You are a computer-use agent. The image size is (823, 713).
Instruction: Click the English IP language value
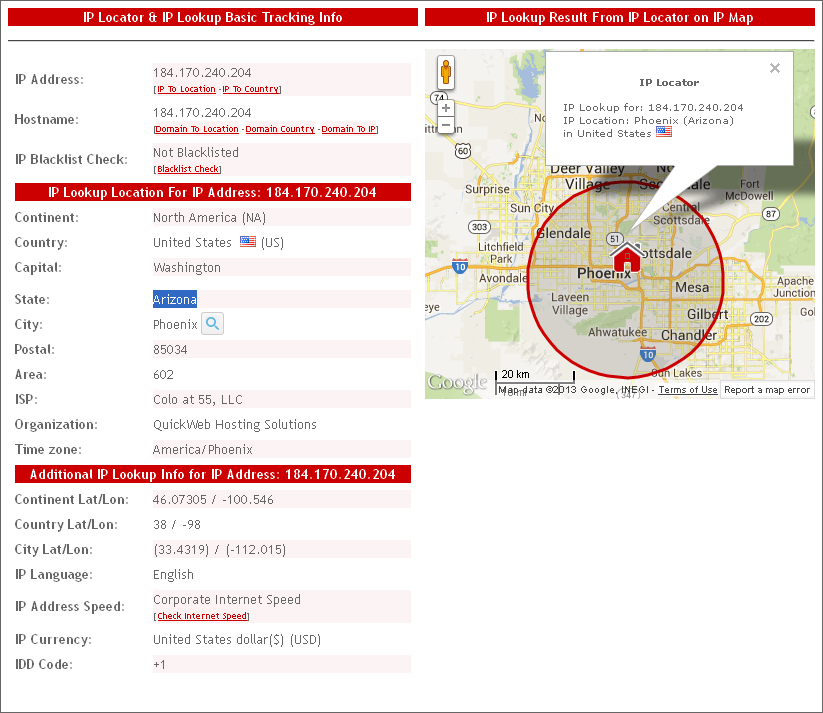(x=173, y=574)
